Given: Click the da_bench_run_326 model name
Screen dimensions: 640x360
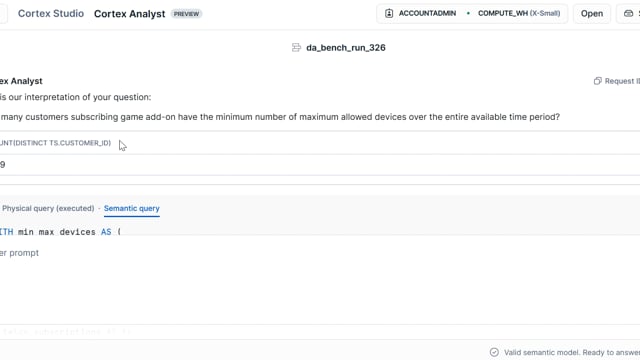Looking at the screenshot, I should pos(346,48).
